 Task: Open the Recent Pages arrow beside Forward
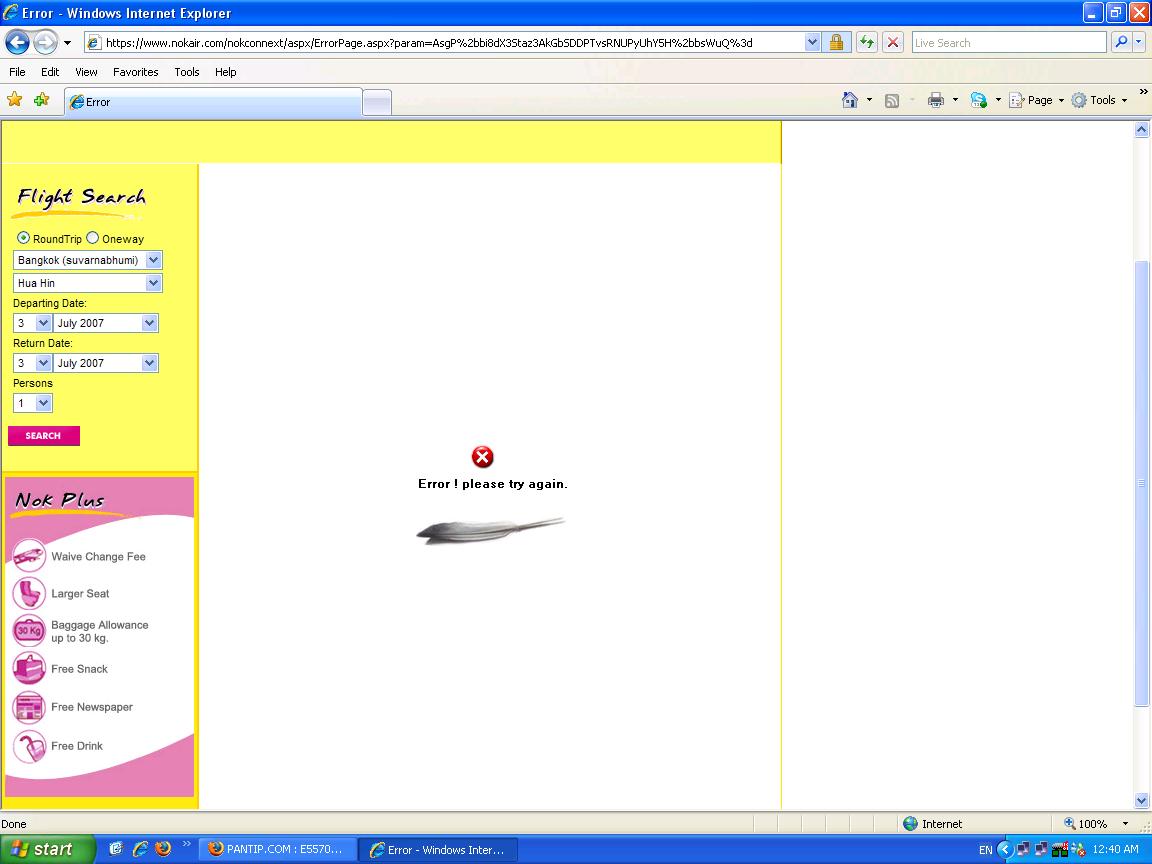[68, 43]
